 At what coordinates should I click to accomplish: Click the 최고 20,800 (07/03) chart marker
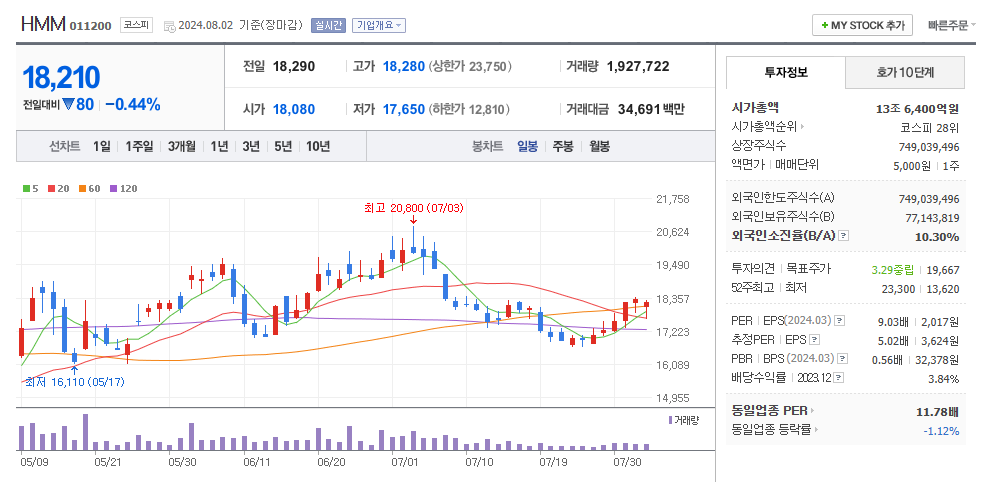point(414,208)
